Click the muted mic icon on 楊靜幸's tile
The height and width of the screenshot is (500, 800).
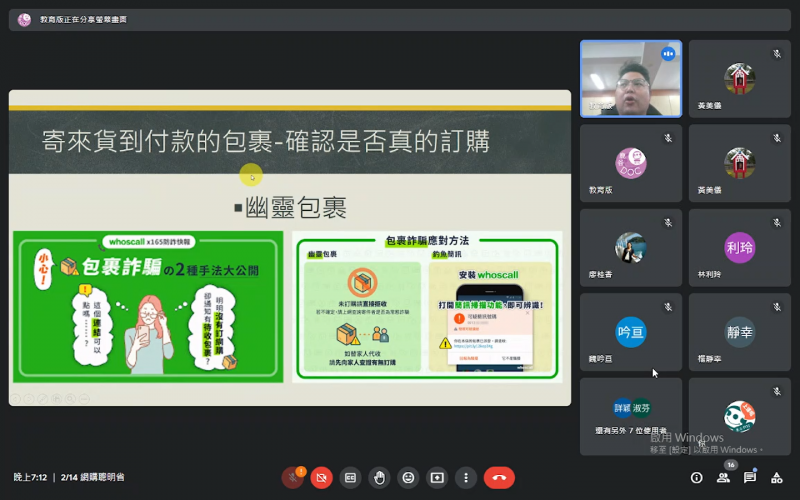point(777,307)
